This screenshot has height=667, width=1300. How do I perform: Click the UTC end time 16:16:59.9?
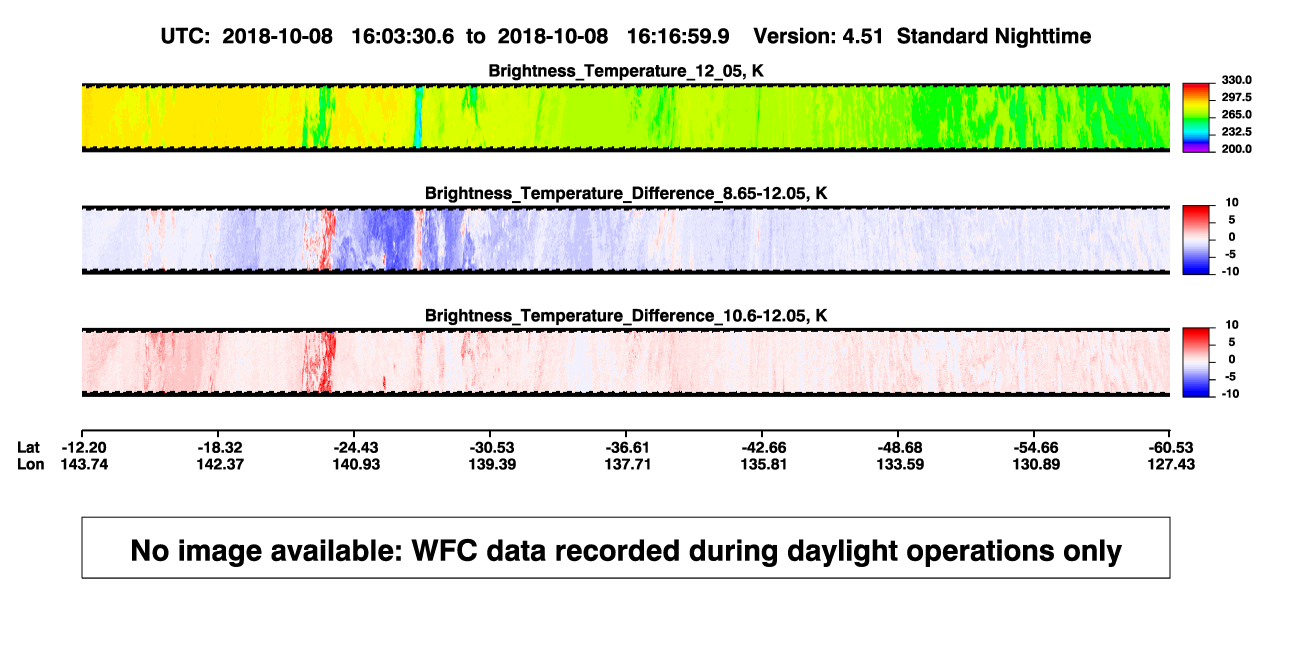[x=677, y=36]
